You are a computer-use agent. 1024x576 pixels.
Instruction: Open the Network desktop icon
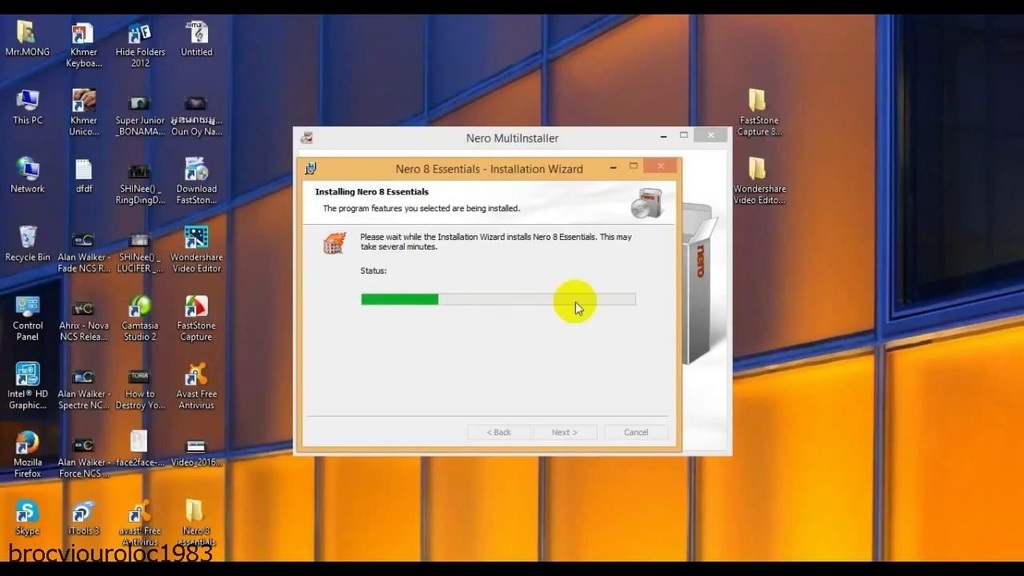click(27, 175)
